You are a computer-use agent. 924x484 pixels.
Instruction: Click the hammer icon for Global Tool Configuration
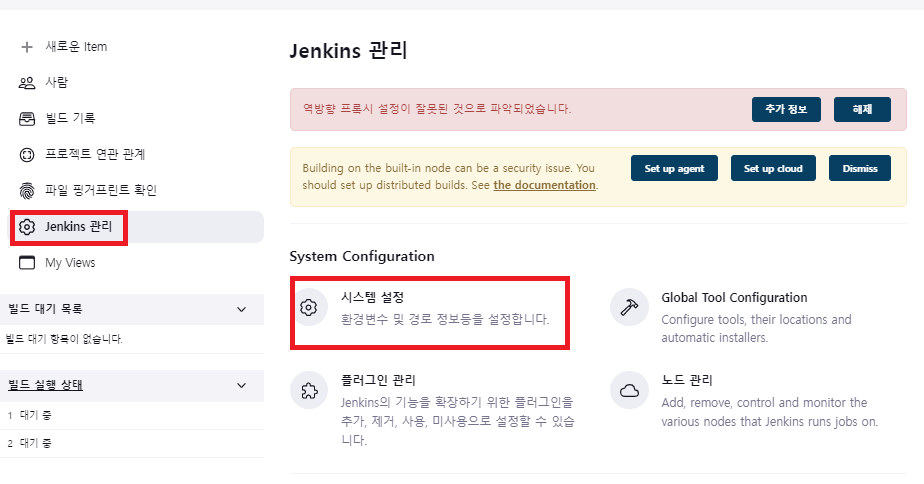(x=629, y=307)
